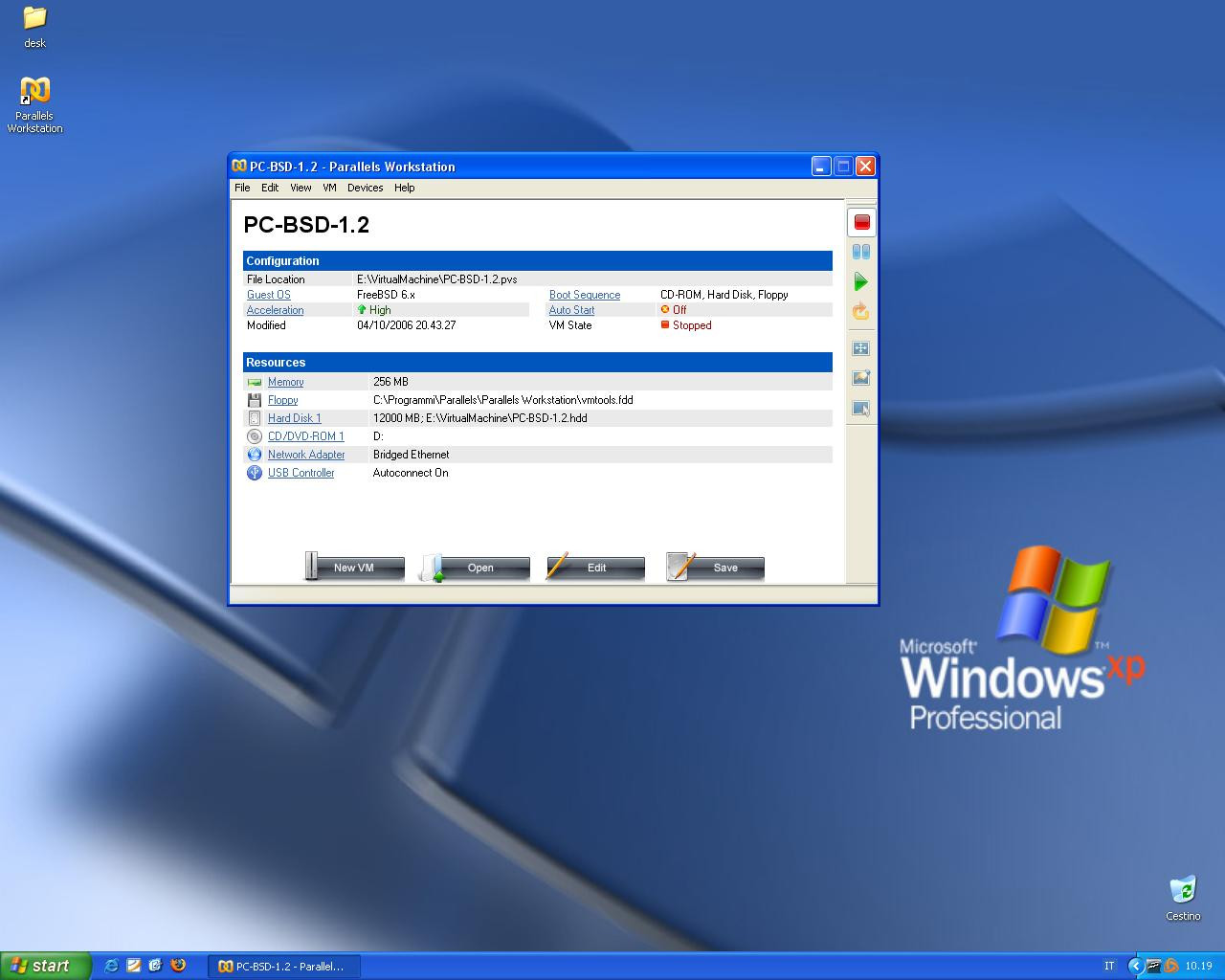1225x980 pixels.
Task: Open the Acceleration configuration link
Action: point(276,310)
